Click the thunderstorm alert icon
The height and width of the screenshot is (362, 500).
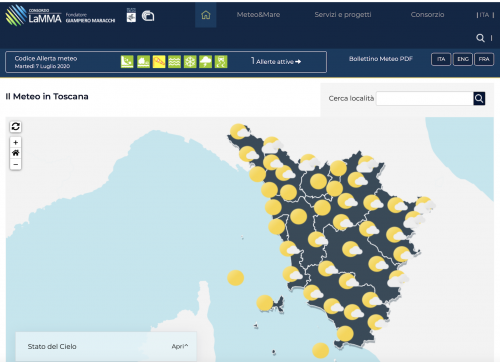click(x=205, y=62)
